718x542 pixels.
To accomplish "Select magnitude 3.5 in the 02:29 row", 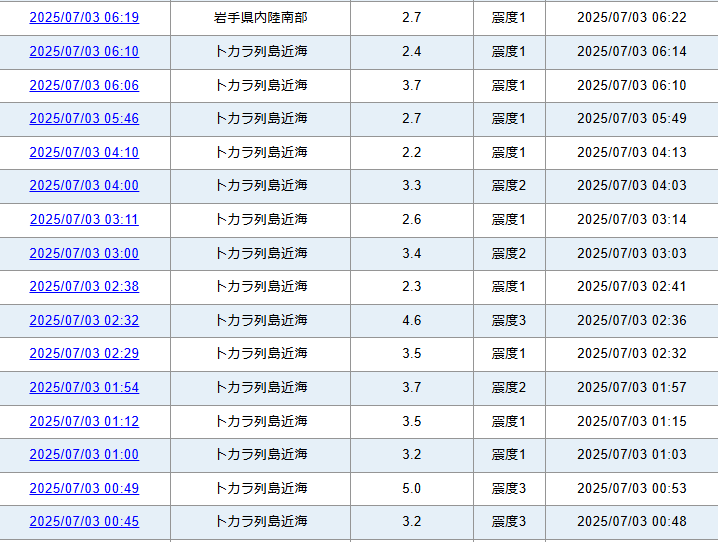I will pos(412,353).
